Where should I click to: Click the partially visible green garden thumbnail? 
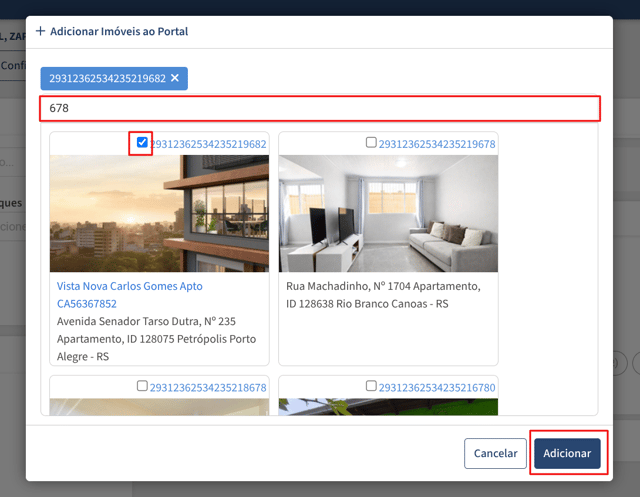(x=388, y=407)
